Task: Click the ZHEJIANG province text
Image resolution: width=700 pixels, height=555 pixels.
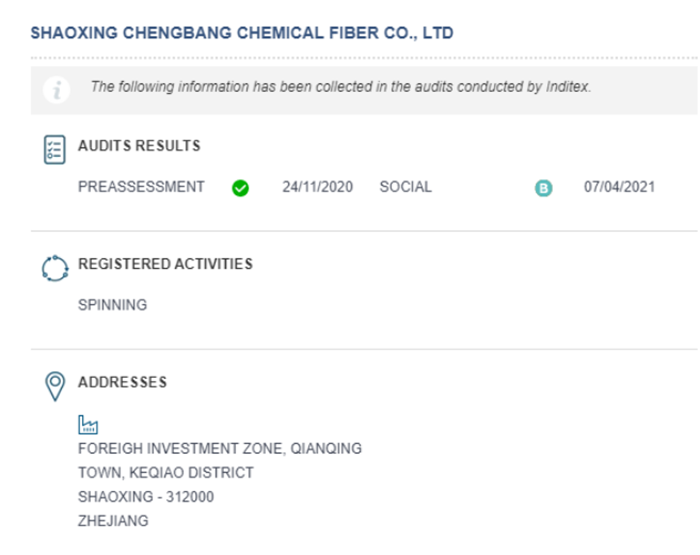Action: [x=113, y=521]
